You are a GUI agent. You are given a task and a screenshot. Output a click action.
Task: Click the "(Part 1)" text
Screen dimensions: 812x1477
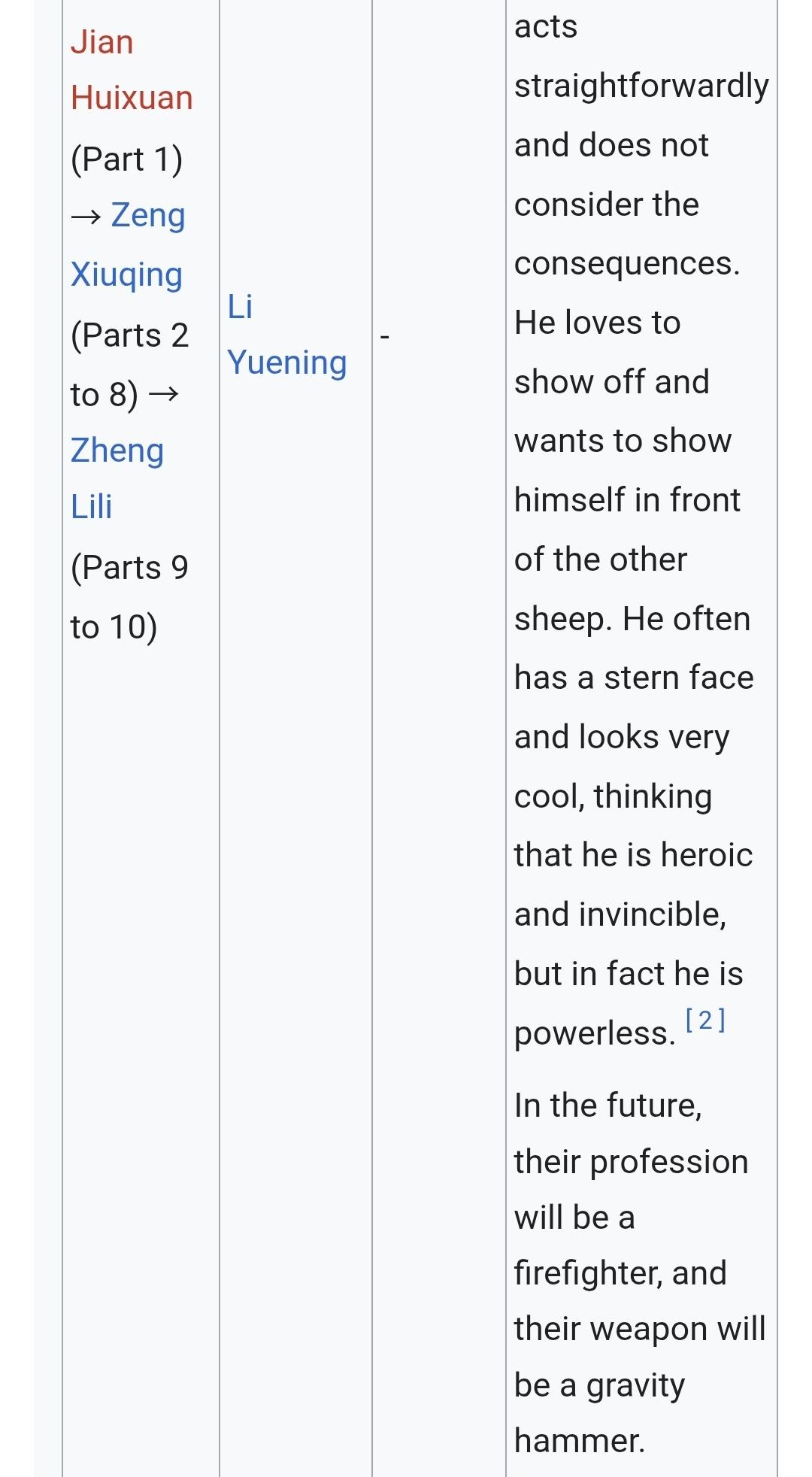coord(126,159)
